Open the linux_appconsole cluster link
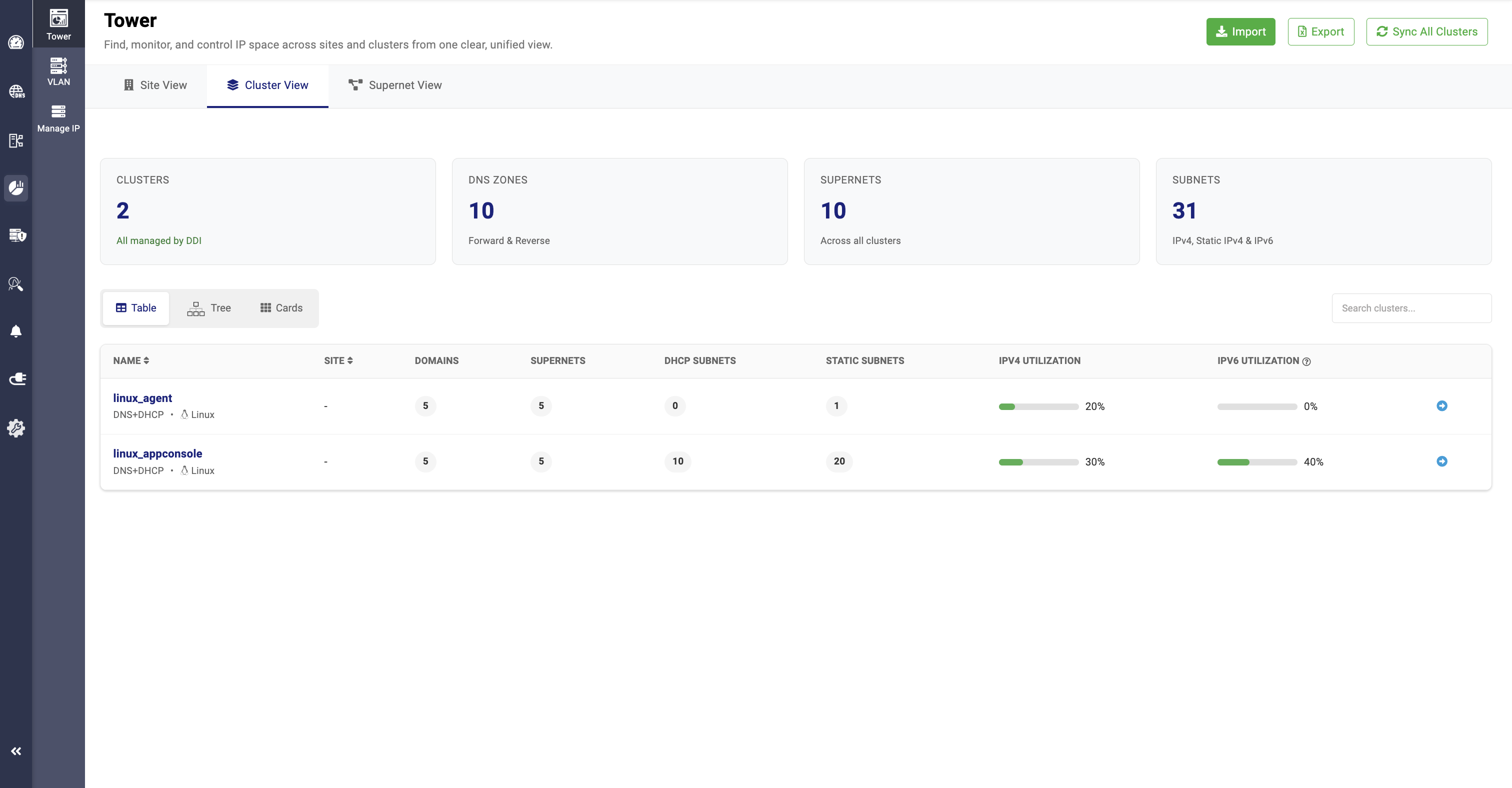This screenshot has width=1512, height=788. (157, 453)
